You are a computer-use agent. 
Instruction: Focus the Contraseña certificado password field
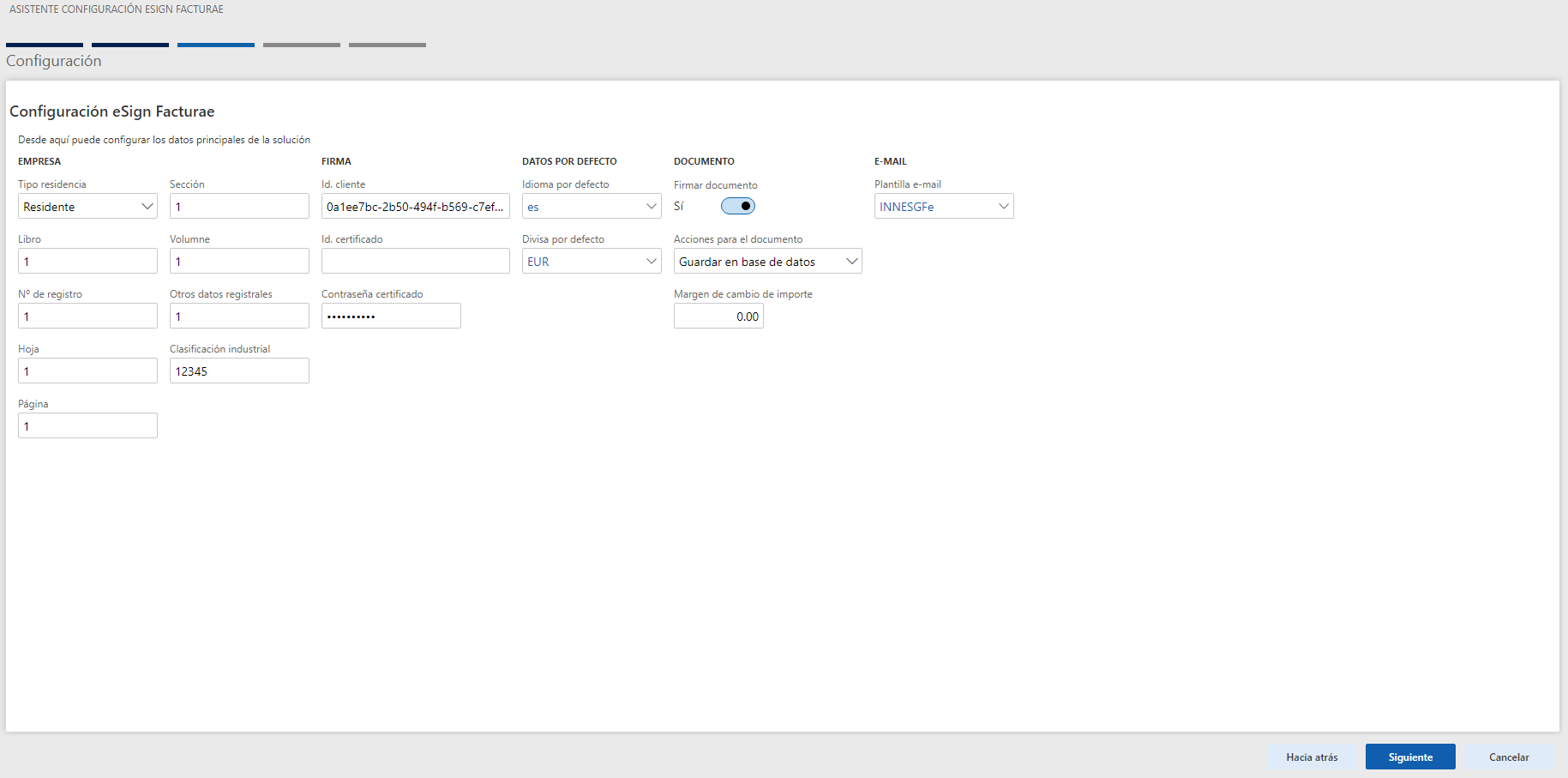391,316
